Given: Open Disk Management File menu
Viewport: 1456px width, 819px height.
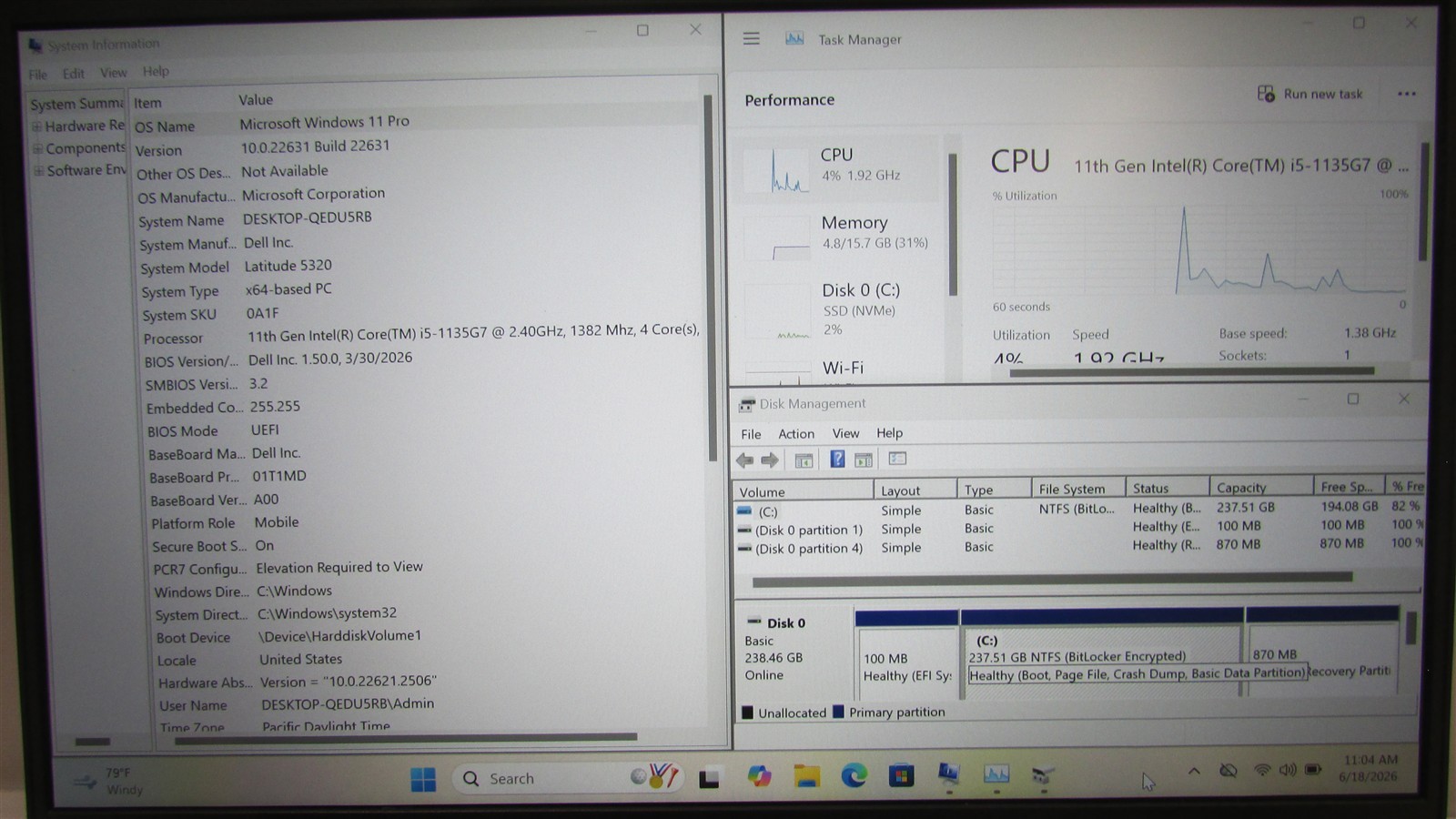Looking at the screenshot, I should click(751, 434).
